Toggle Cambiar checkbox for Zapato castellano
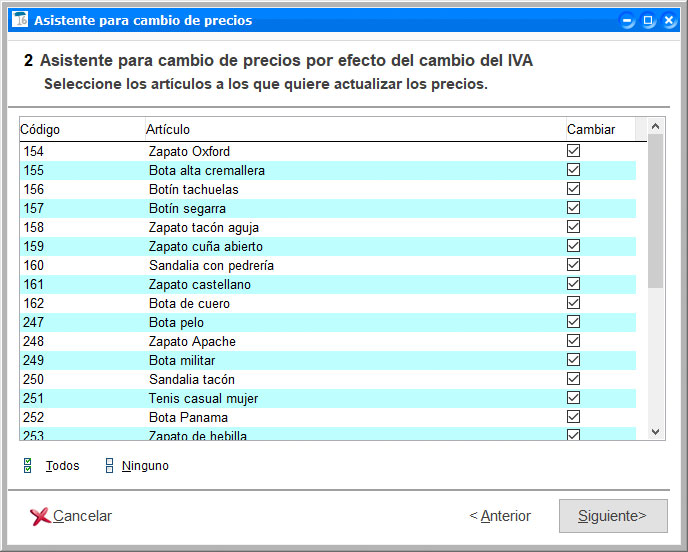Viewport: 688px width, 552px height. tap(573, 283)
